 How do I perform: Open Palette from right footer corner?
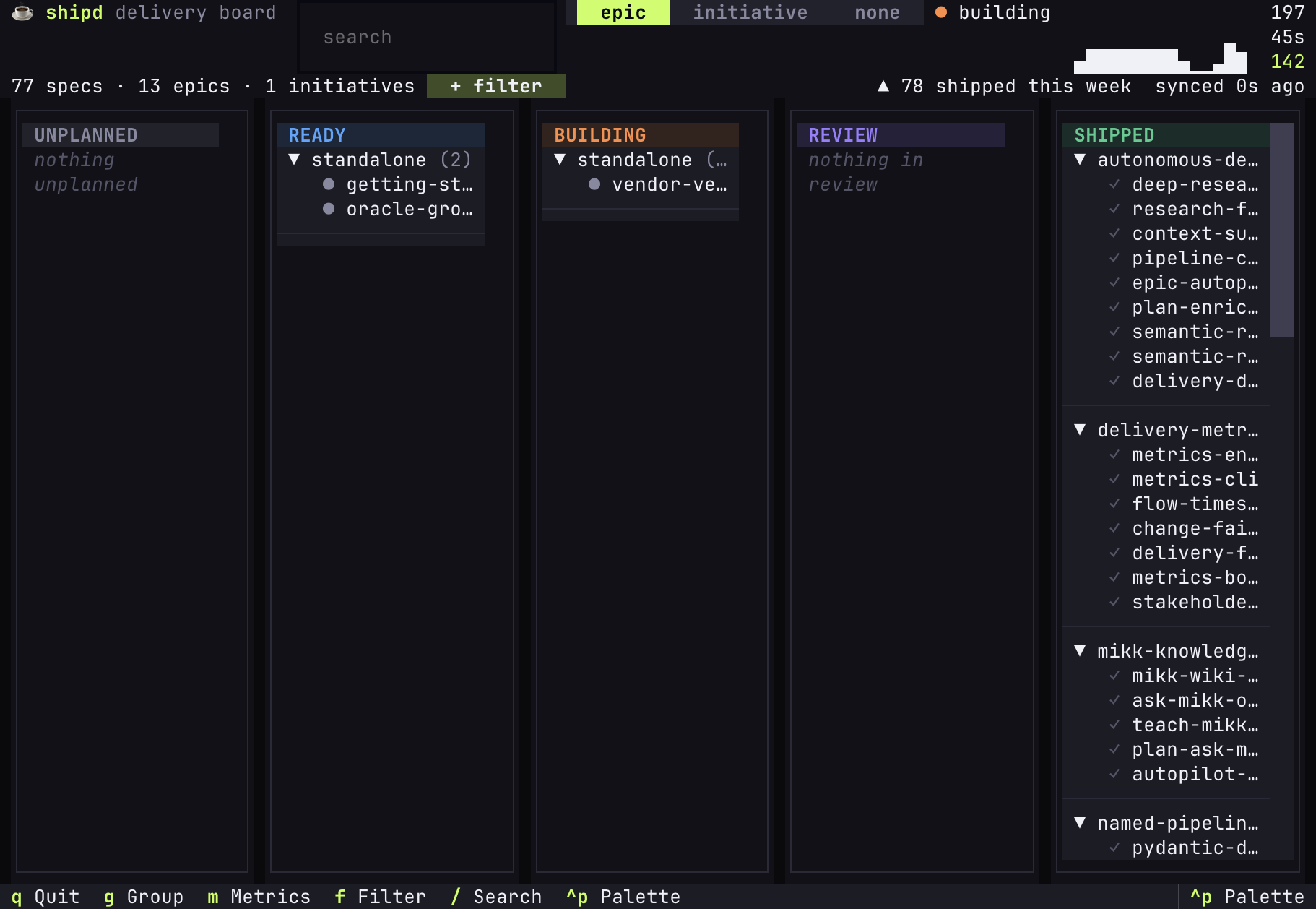1247,897
